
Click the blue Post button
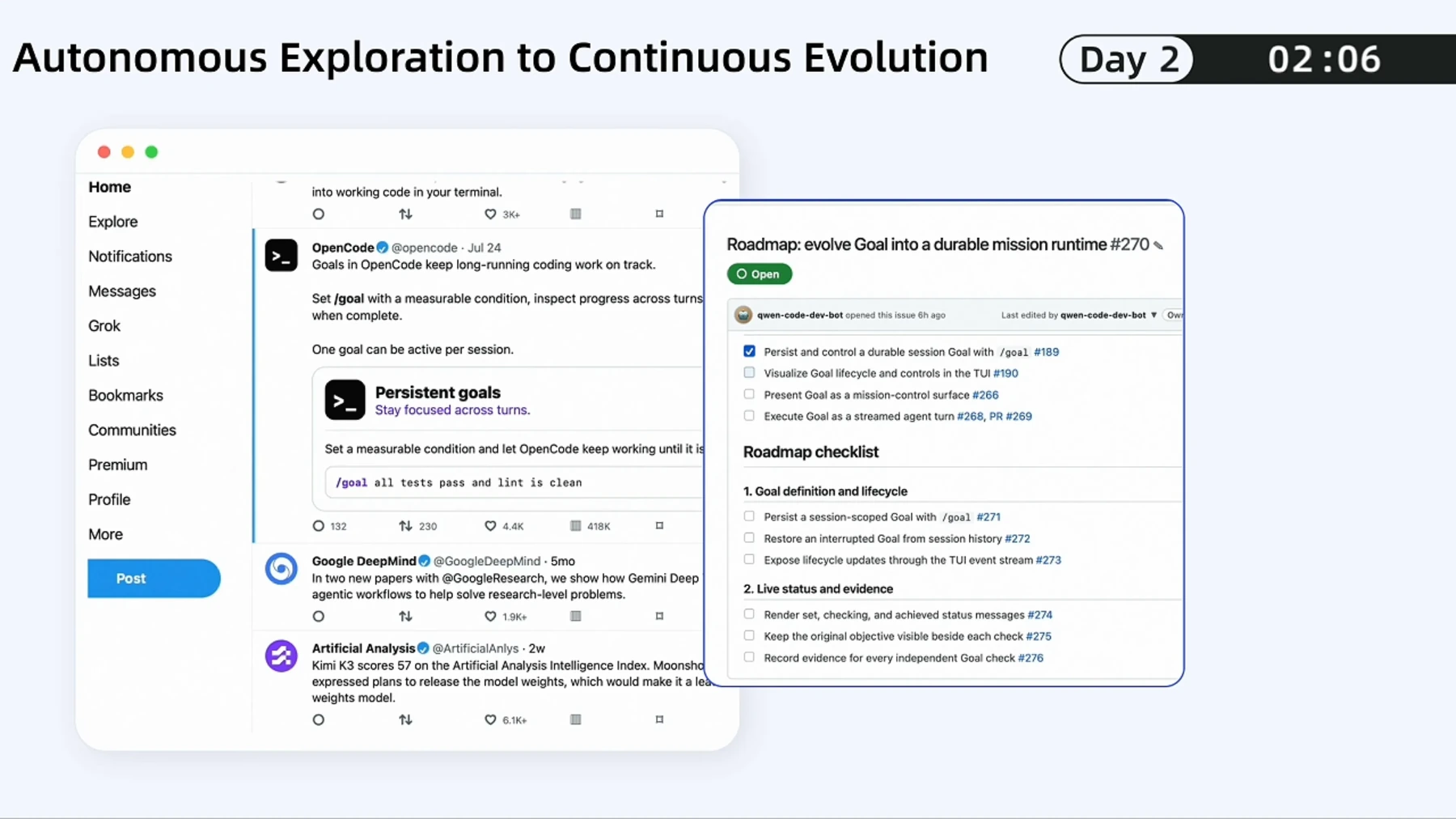click(154, 579)
